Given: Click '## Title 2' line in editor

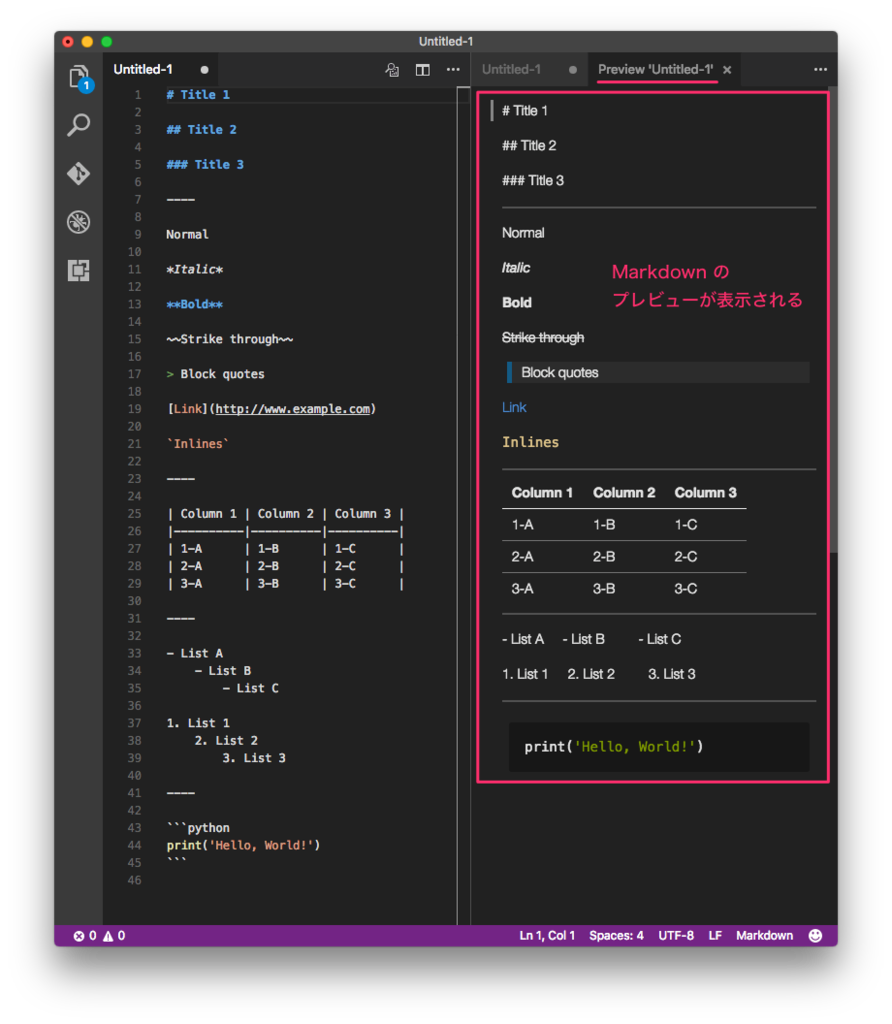Looking at the screenshot, I should (201, 129).
